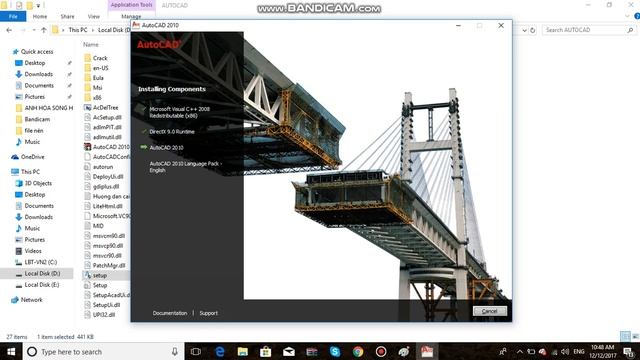Open the Home ribbon tab
Viewport: 640px width, 360px height.
click(40, 16)
